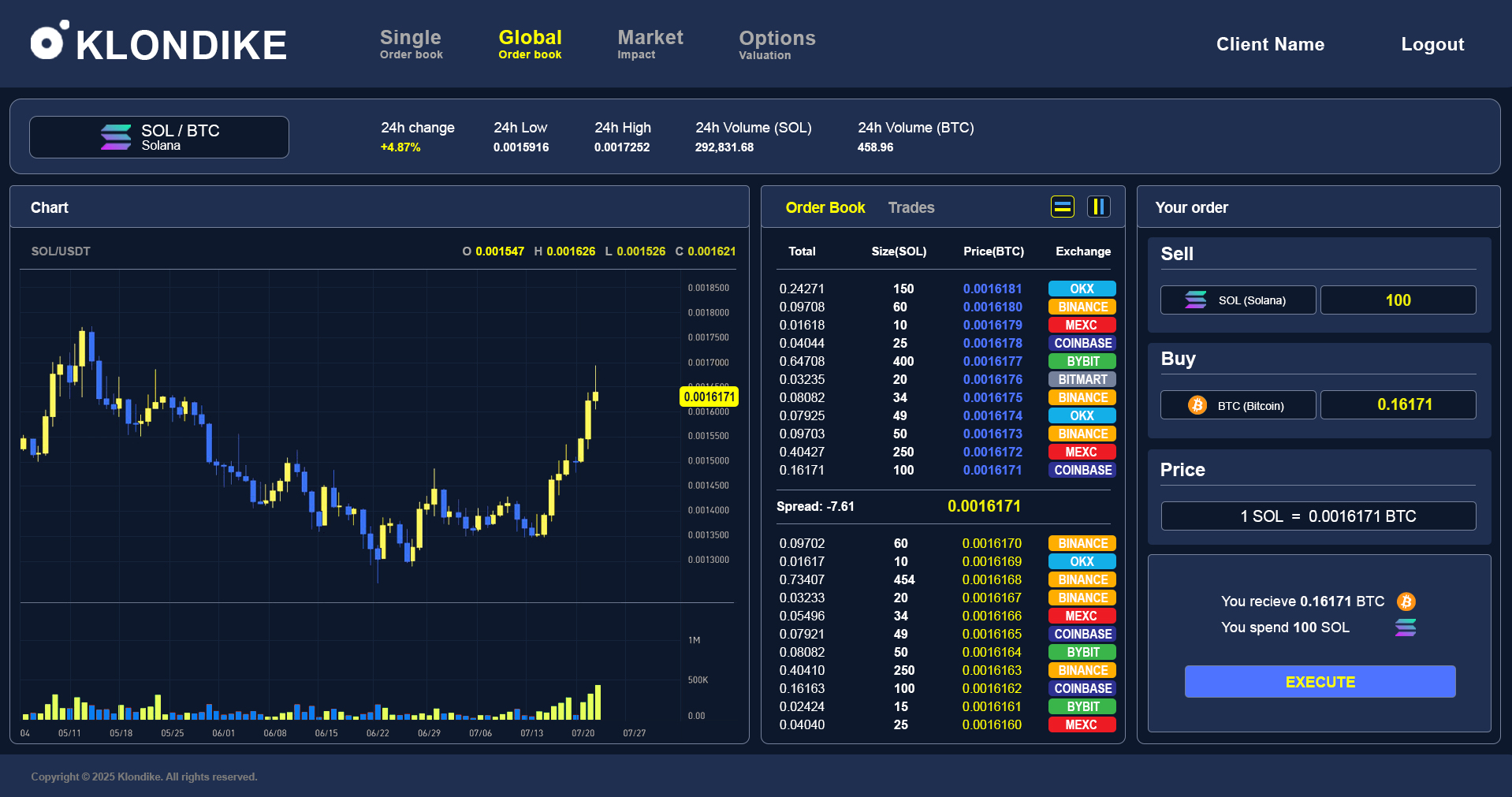The image size is (1512, 797).
Task: Switch to horizontal order book layout icon
Action: tap(1062, 207)
